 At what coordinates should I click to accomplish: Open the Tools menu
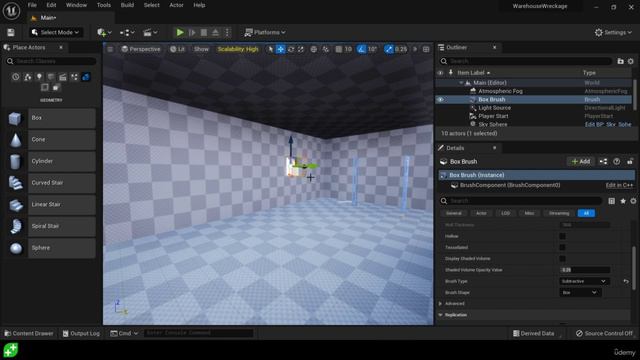(x=104, y=5)
